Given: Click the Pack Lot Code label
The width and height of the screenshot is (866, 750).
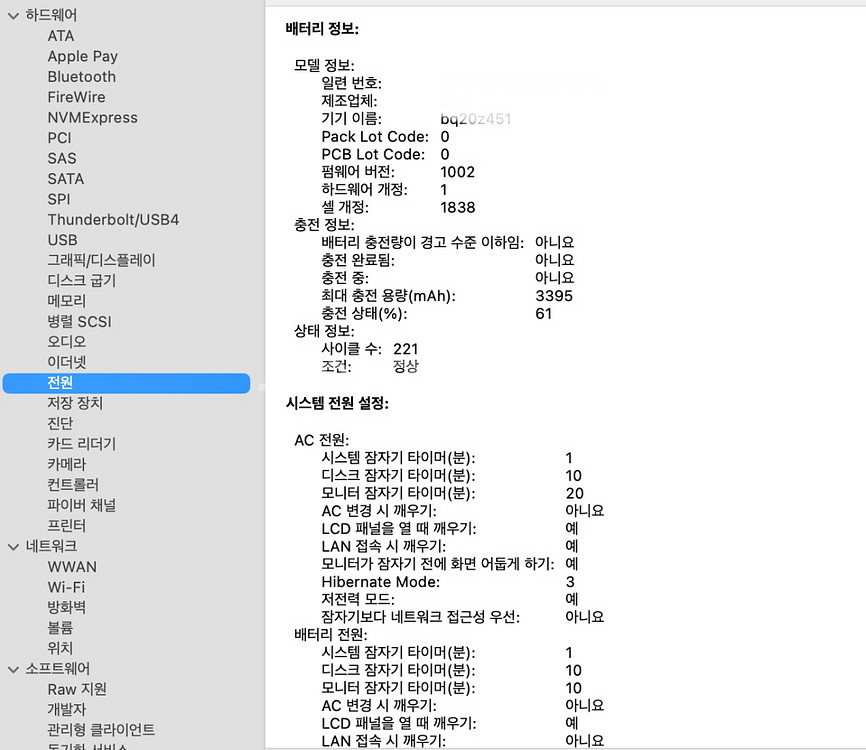Looking at the screenshot, I should pyautogui.click(x=375, y=136).
